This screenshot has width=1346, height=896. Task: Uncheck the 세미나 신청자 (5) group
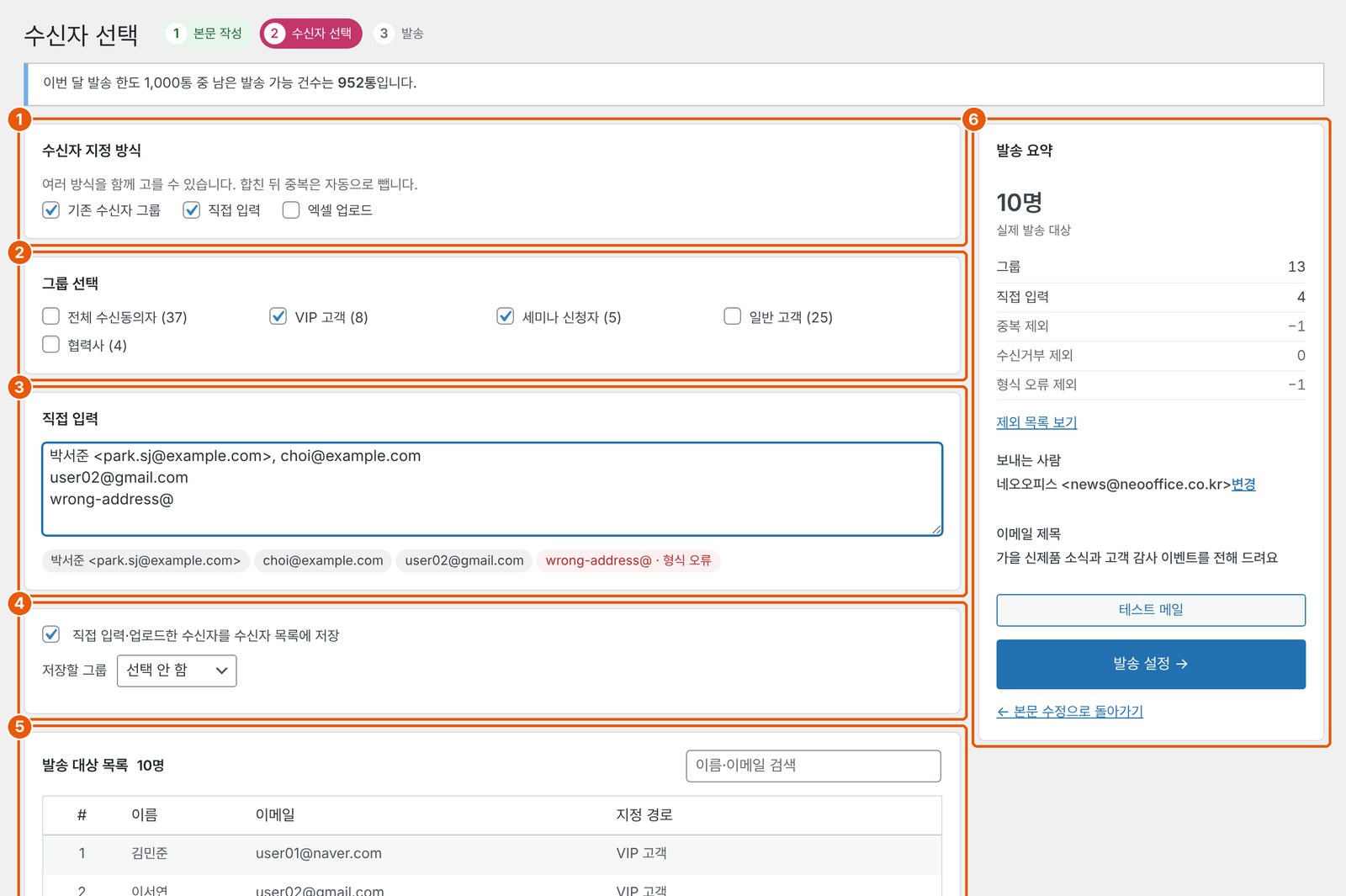[506, 316]
